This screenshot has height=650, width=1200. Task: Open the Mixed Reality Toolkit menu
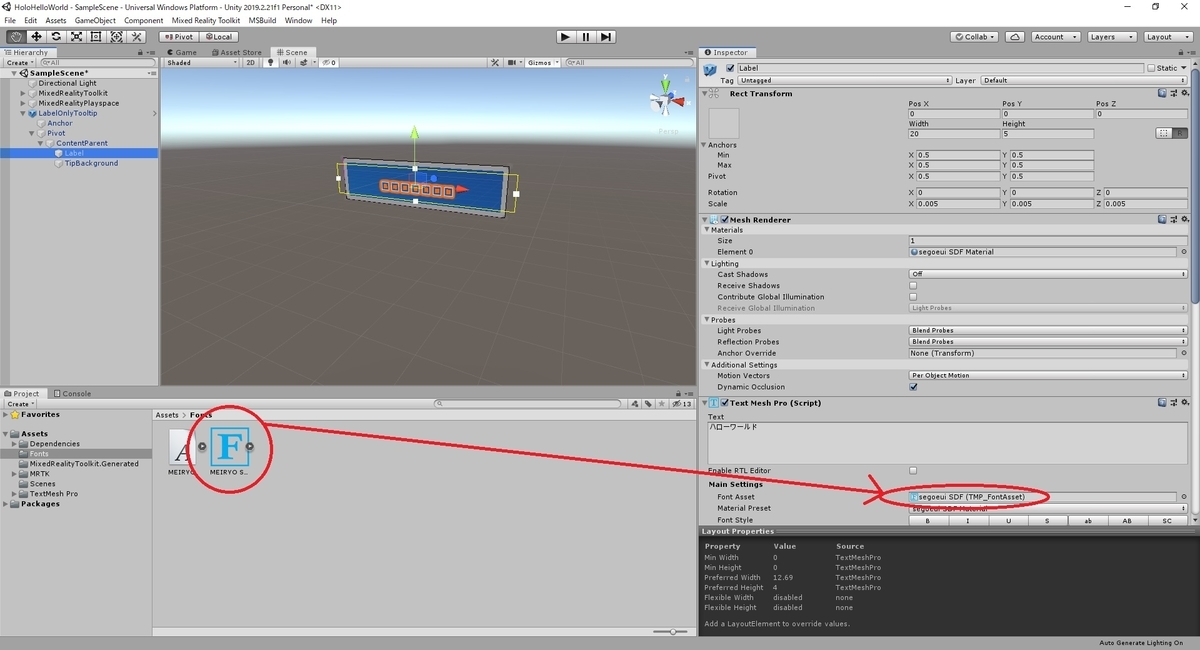point(206,20)
